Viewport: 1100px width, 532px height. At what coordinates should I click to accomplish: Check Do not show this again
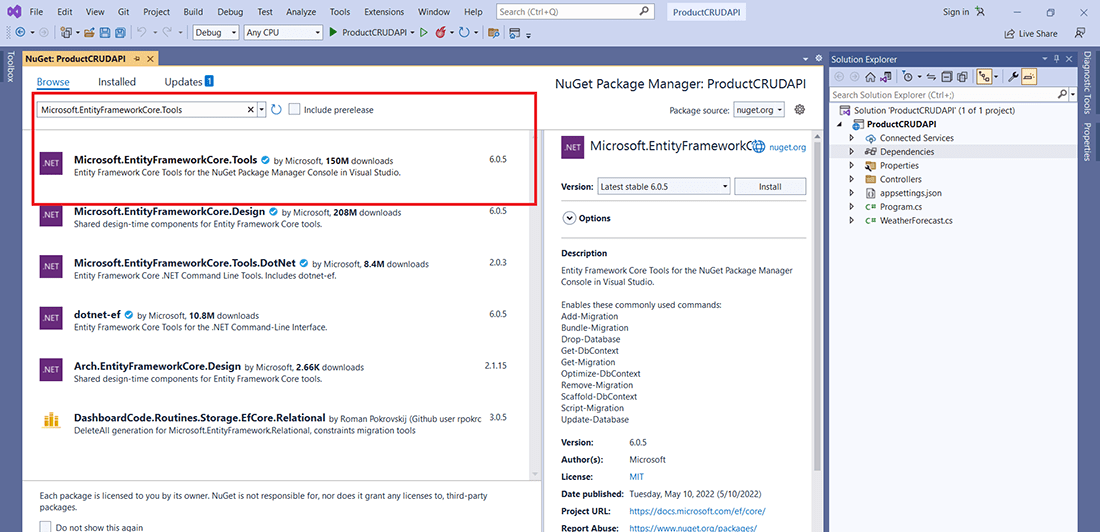[46, 526]
